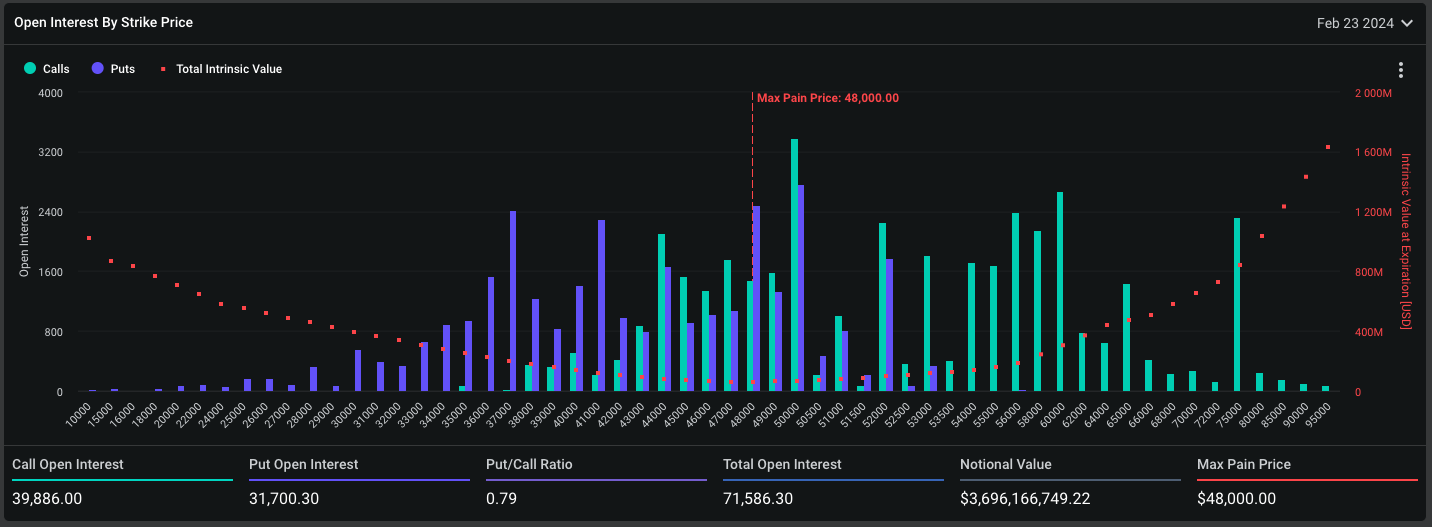Select the Puts bar at 37000 strike
Viewport: 1432px width, 527px height.
tap(513, 301)
